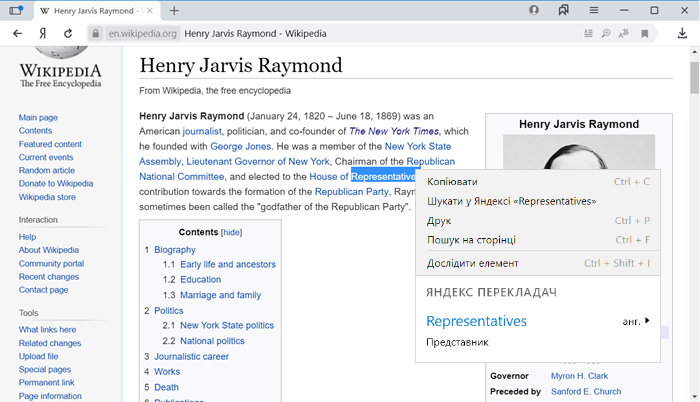Follow the 'journalist' article link

[202, 131]
